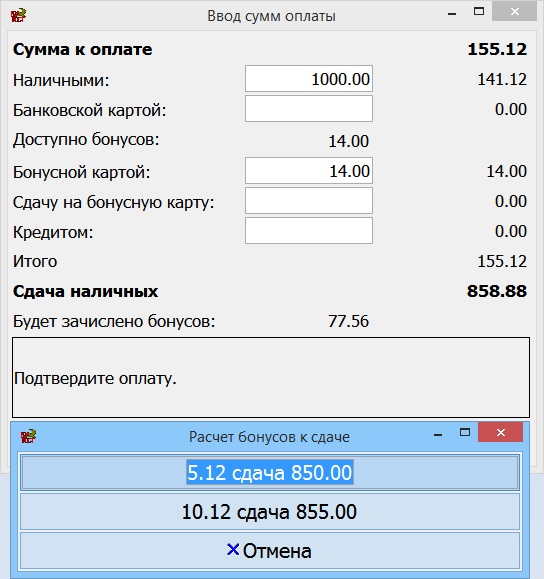
Task: Click the app icon in 'Расчет бонусов к сдаче' title bar
Action: tap(28, 436)
